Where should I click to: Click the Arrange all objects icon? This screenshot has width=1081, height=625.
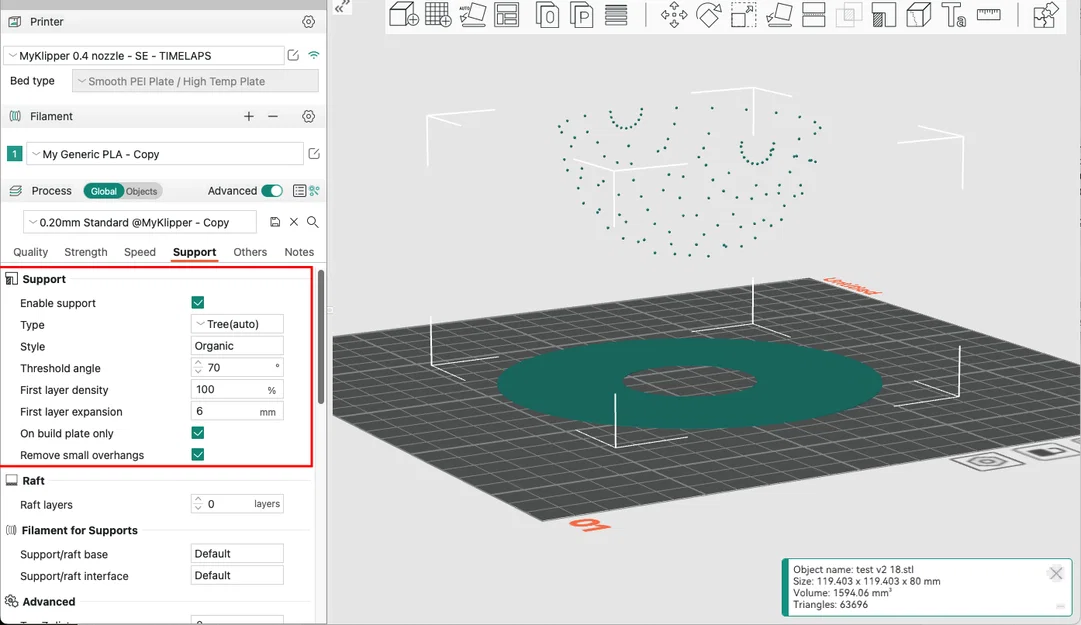[507, 14]
